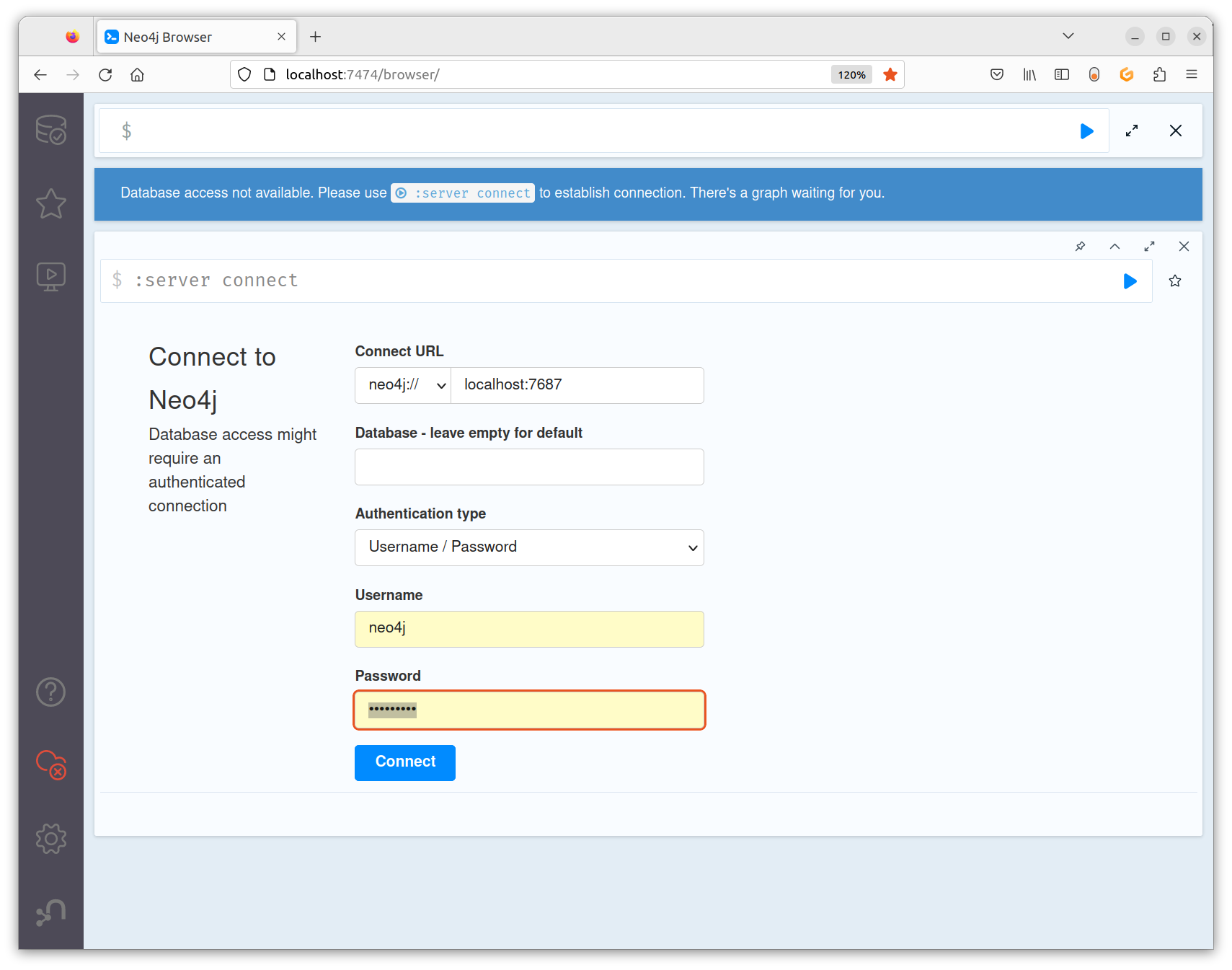Screen dimensions: 1232x970
Task: Go forward in Firefox history
Action: point(73,74)
